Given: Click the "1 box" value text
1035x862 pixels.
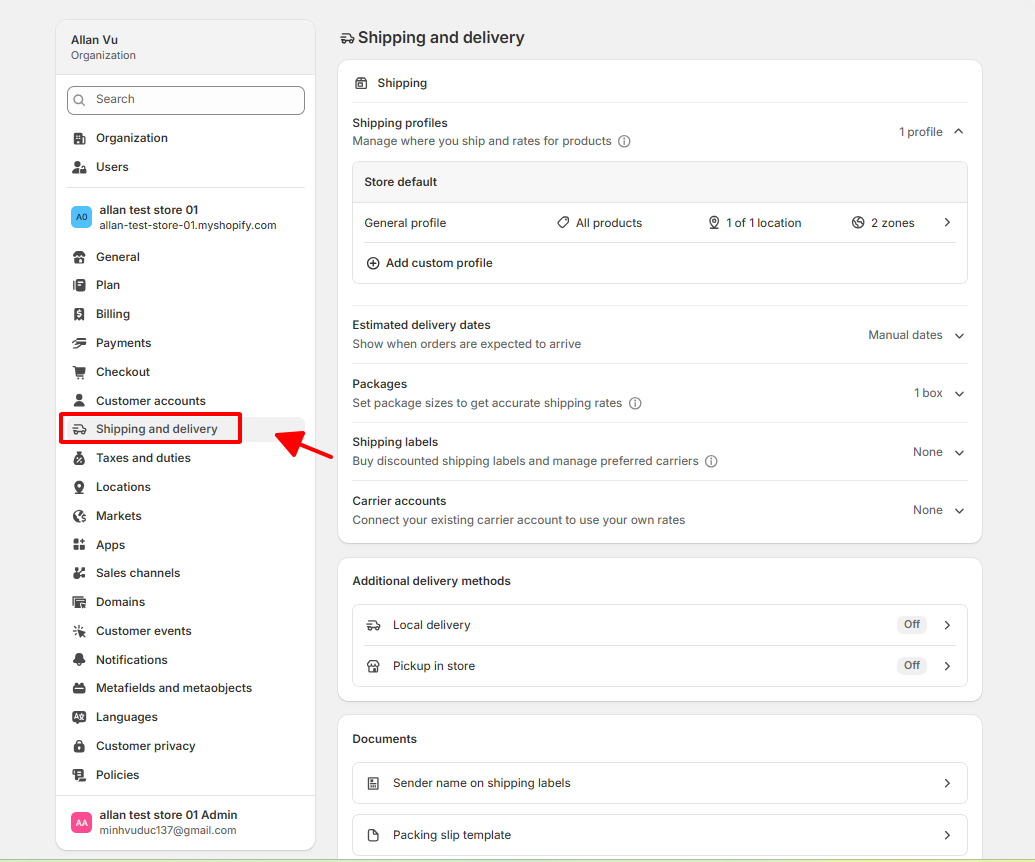Looking at the screenshot, I should [928, 393].
